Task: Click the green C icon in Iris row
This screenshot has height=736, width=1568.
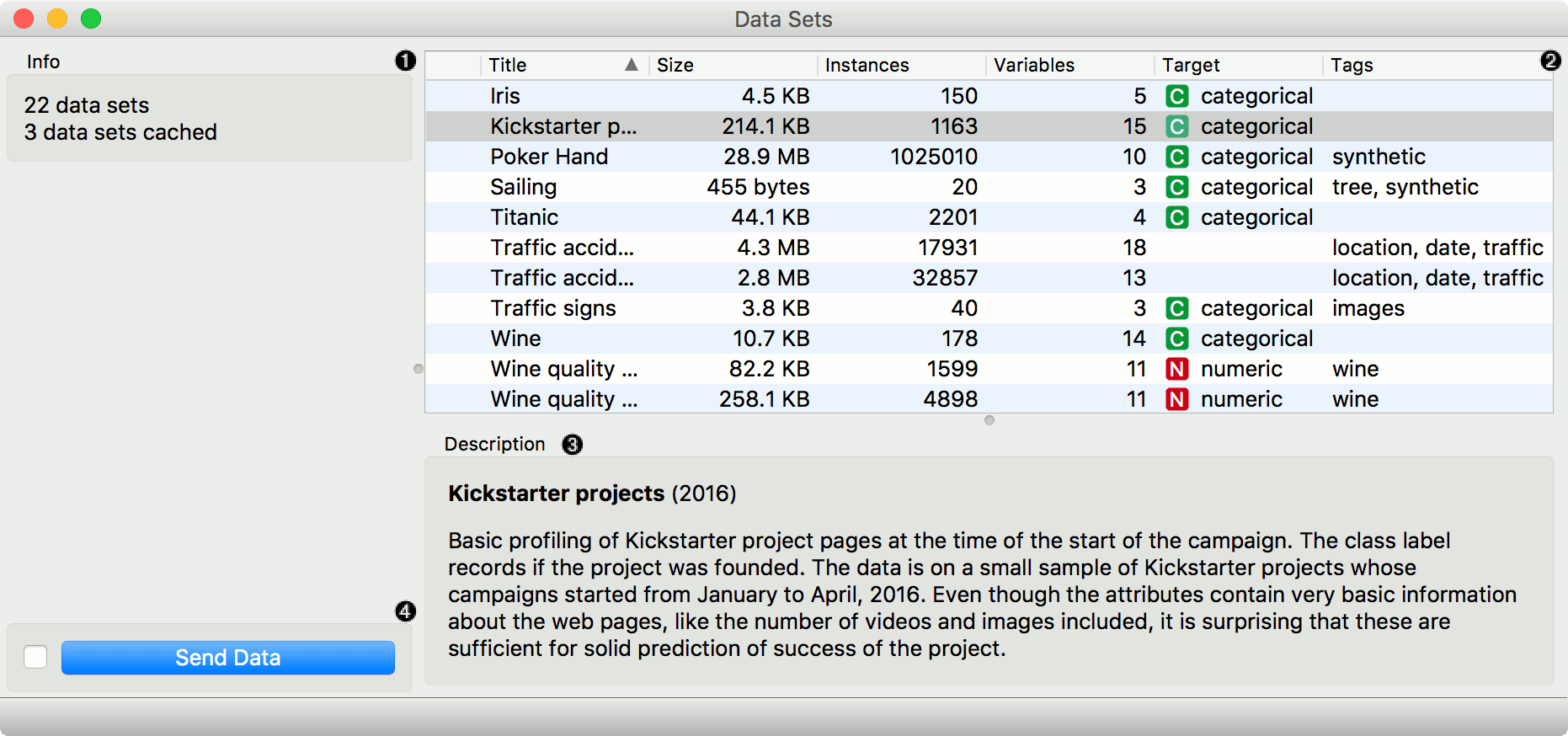Action: (x=1176, y=96)
